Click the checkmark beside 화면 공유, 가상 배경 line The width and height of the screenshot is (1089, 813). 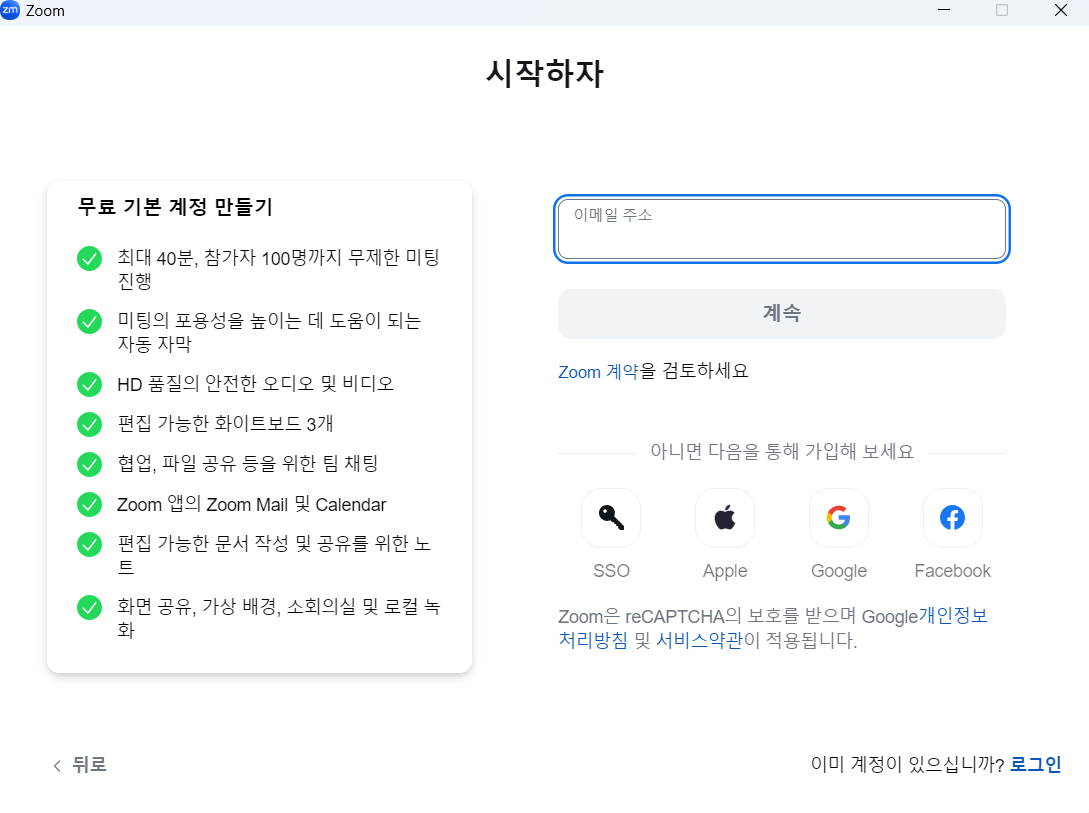[x=90, y=607]
